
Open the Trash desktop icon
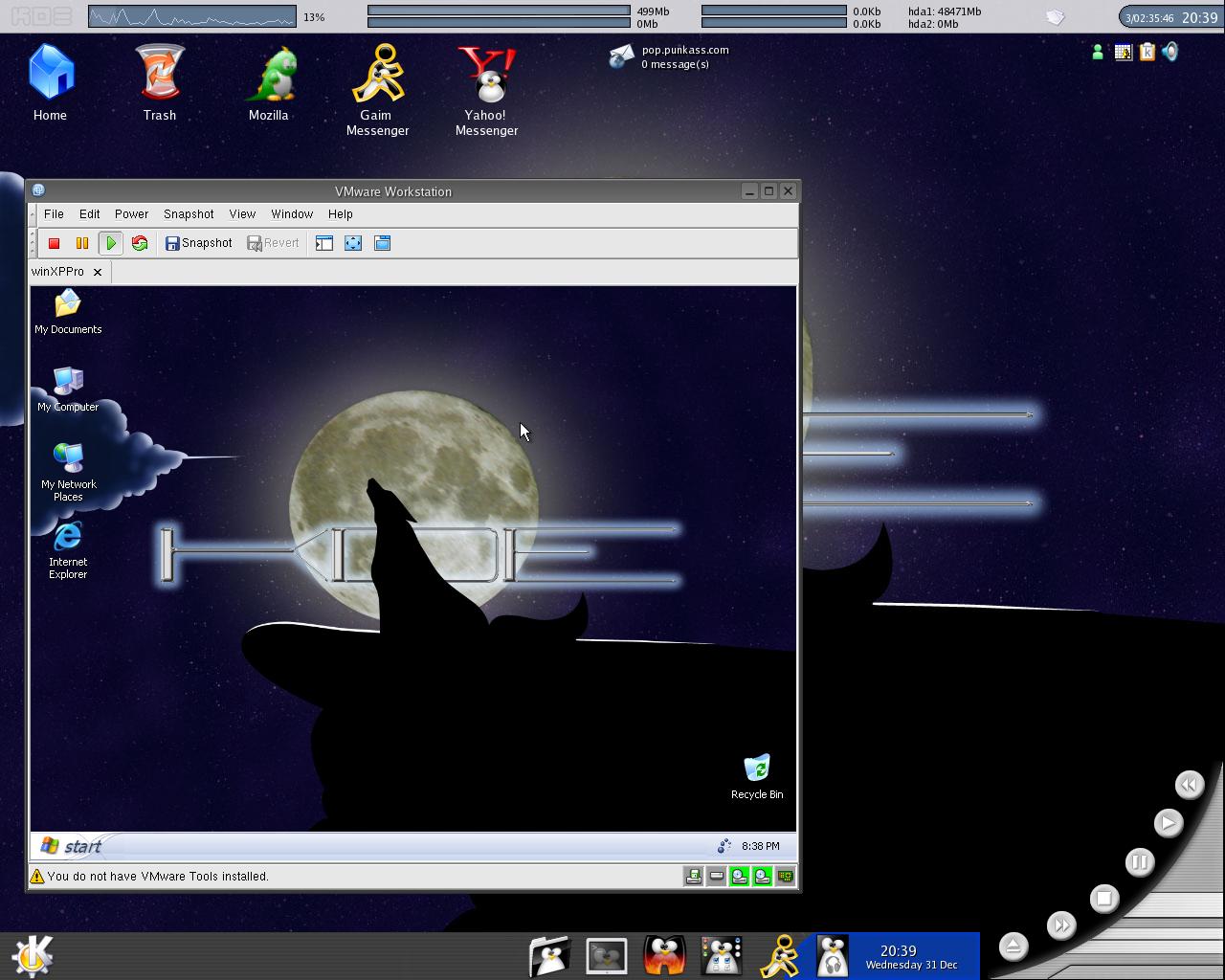click(x=160, y=83)
